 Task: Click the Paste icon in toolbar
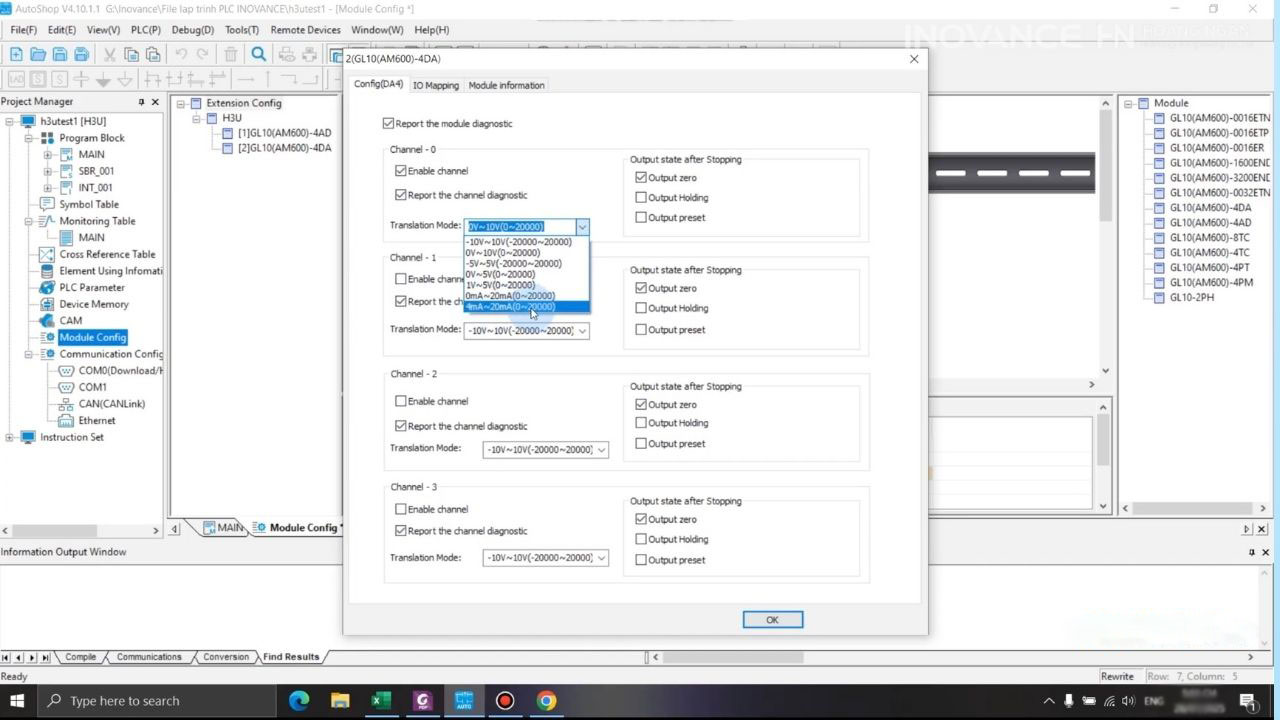tap(153, 55)
